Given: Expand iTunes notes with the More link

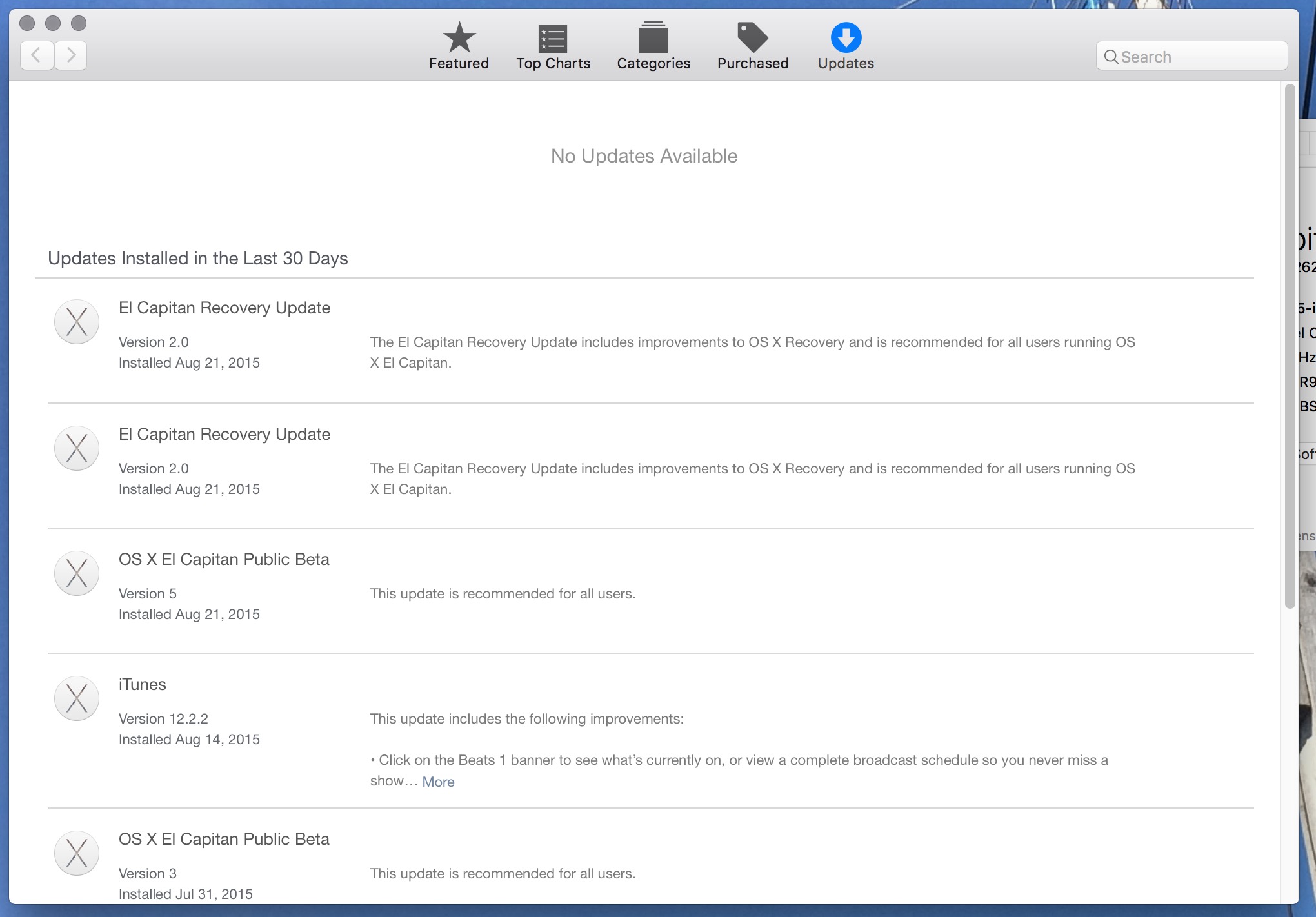Looking at the screenshot, I should 438,782.
